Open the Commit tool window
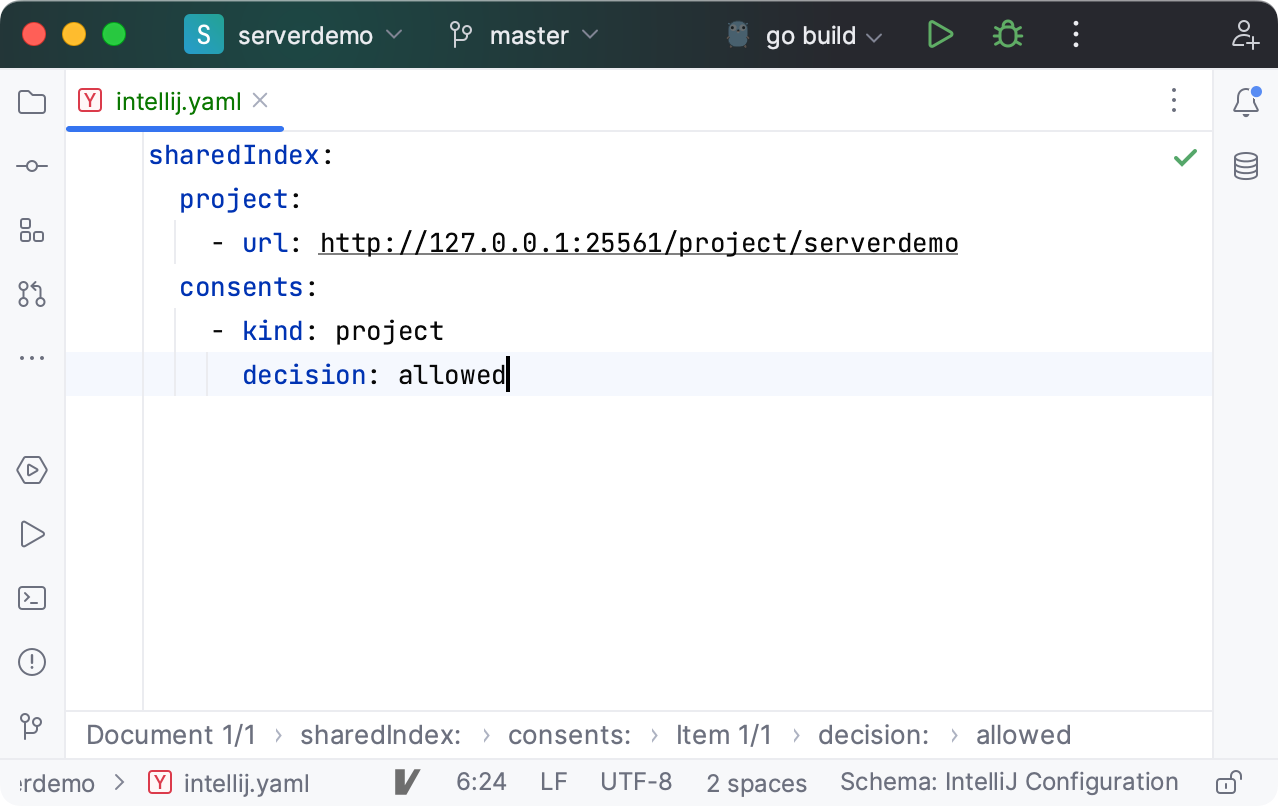1278x806 pixels. pos(31,166)
